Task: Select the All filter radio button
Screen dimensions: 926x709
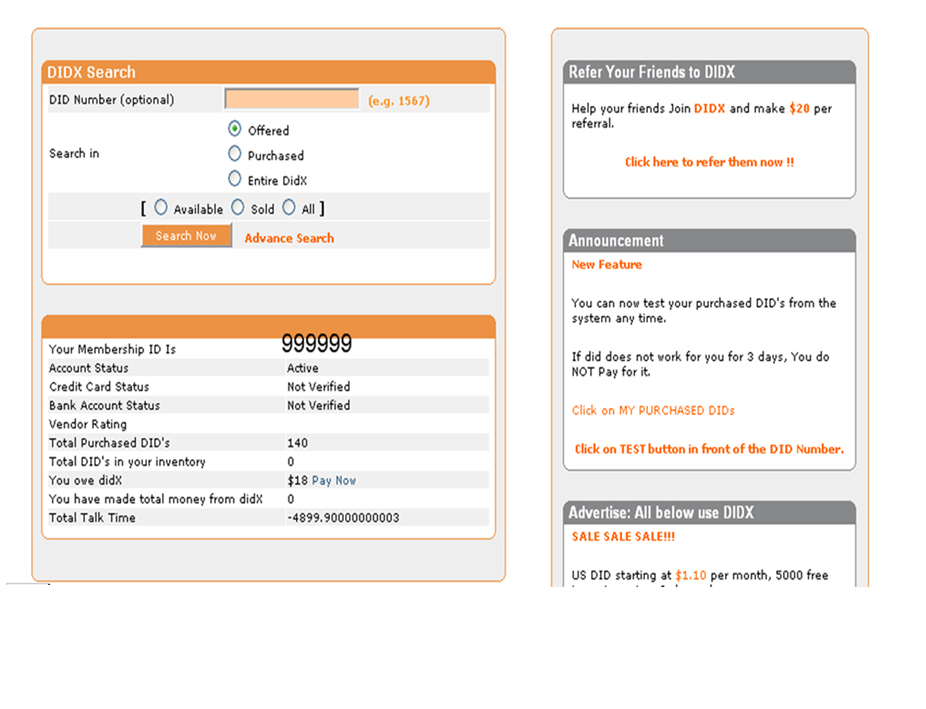Action: click(289, 208)
